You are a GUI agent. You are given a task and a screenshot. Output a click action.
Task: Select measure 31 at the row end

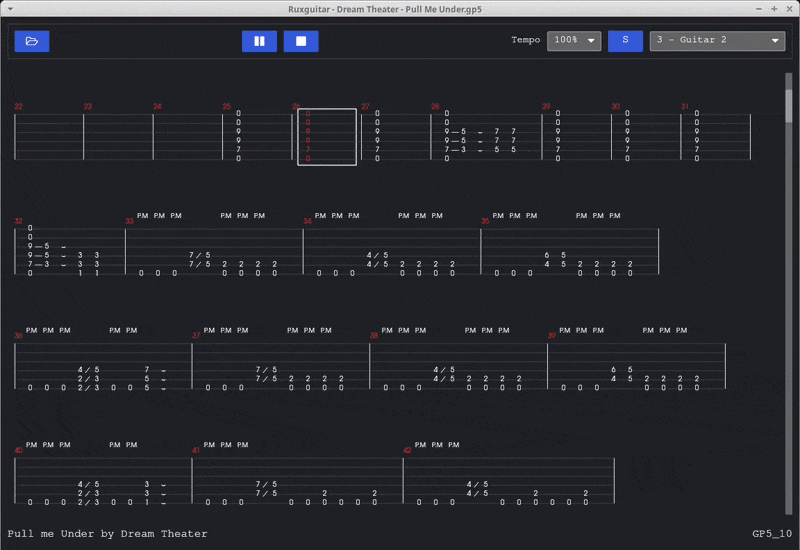715,137
